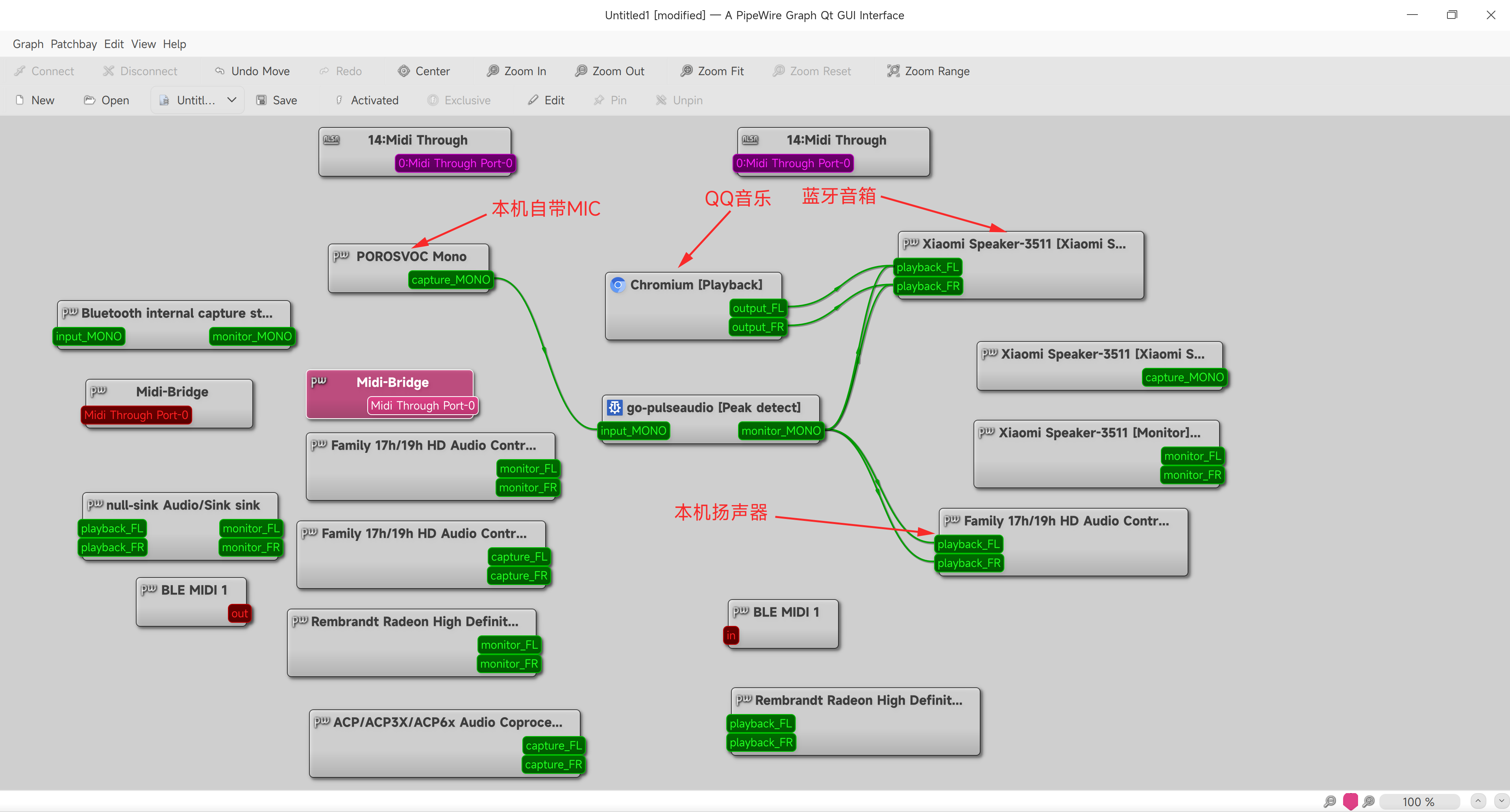This screenshot has width=1510, height=812.
Task: Create a New patchbay
Action: pos(35,100)
